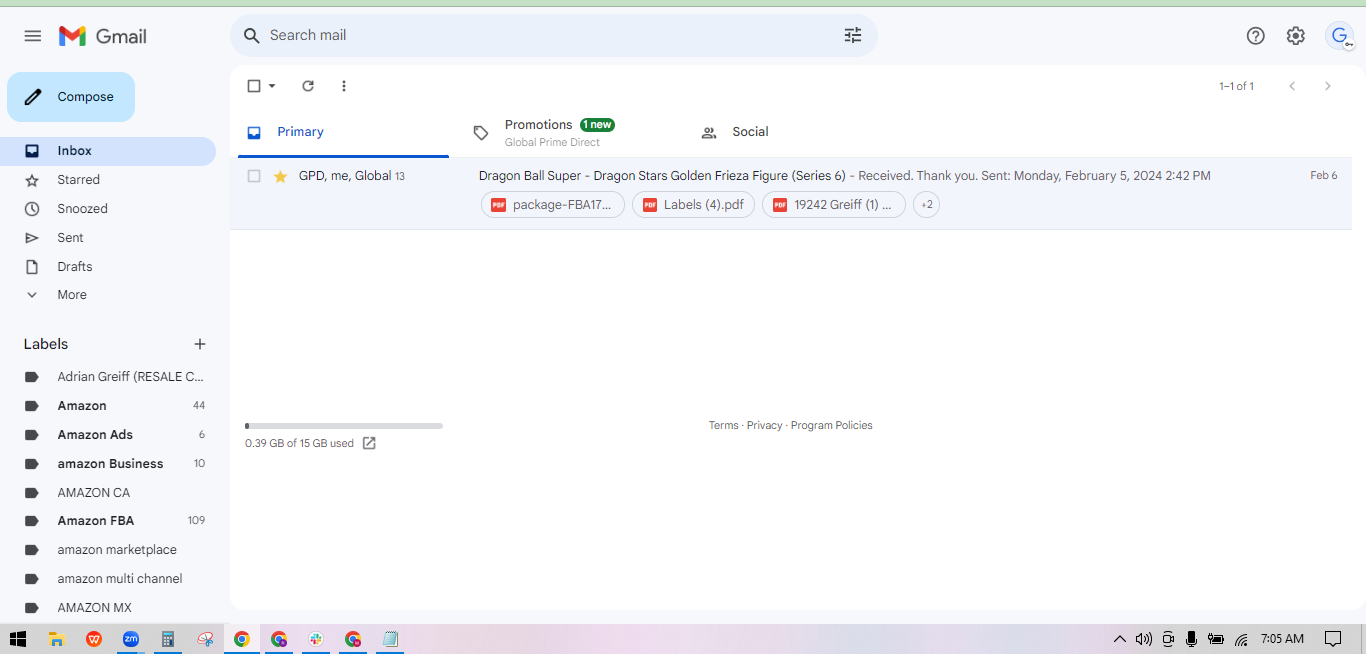Open the Inbox folder
This screenshot has height=654, width=1366.
(x=108, y=151)
